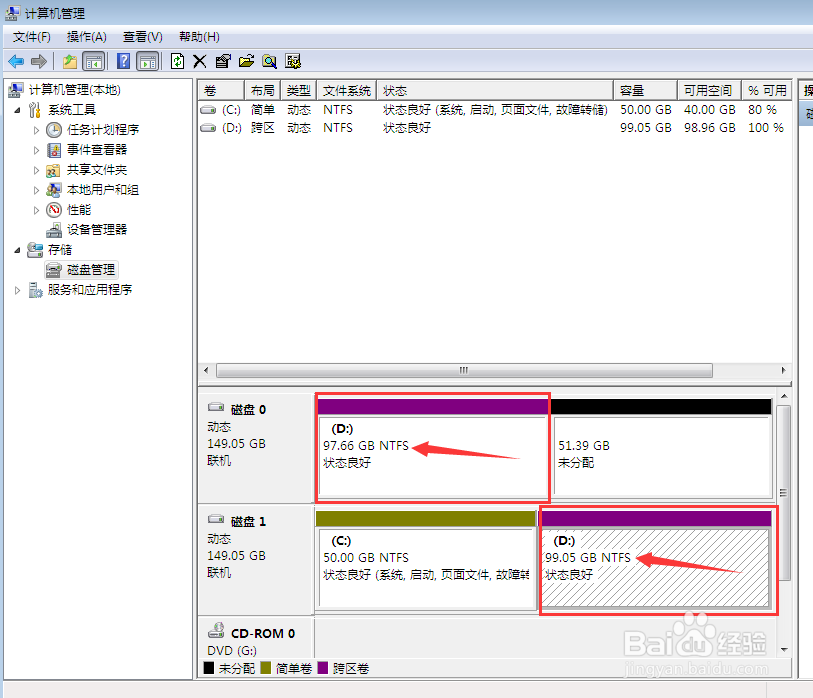Select 共享文件夹 tree item
Screen dimensions: 813x698
coord(97,170)
